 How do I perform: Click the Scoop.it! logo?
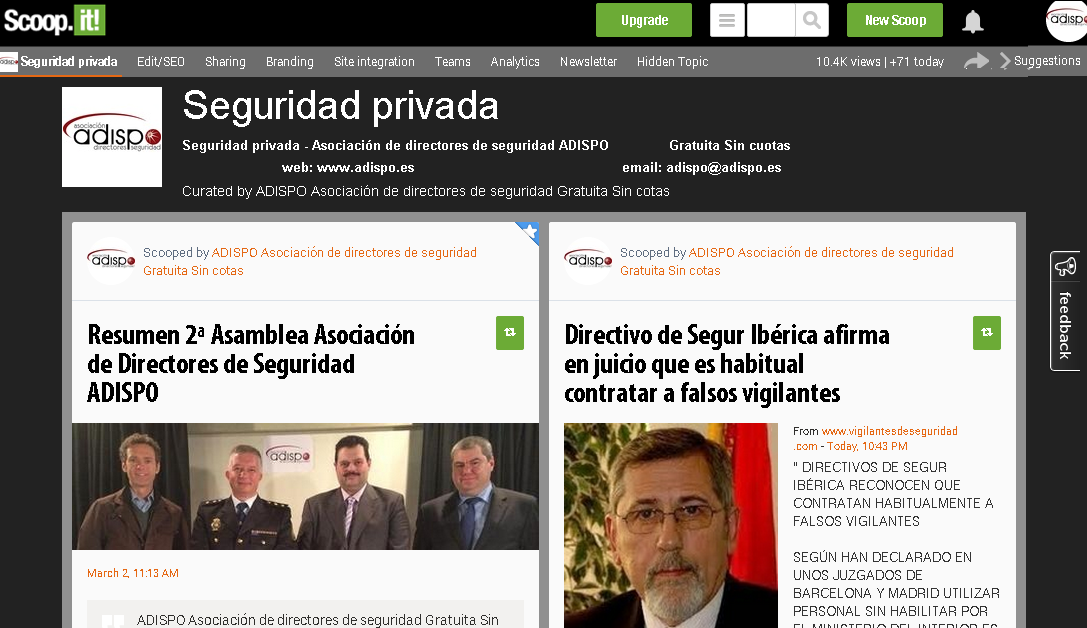coord(54,21)
